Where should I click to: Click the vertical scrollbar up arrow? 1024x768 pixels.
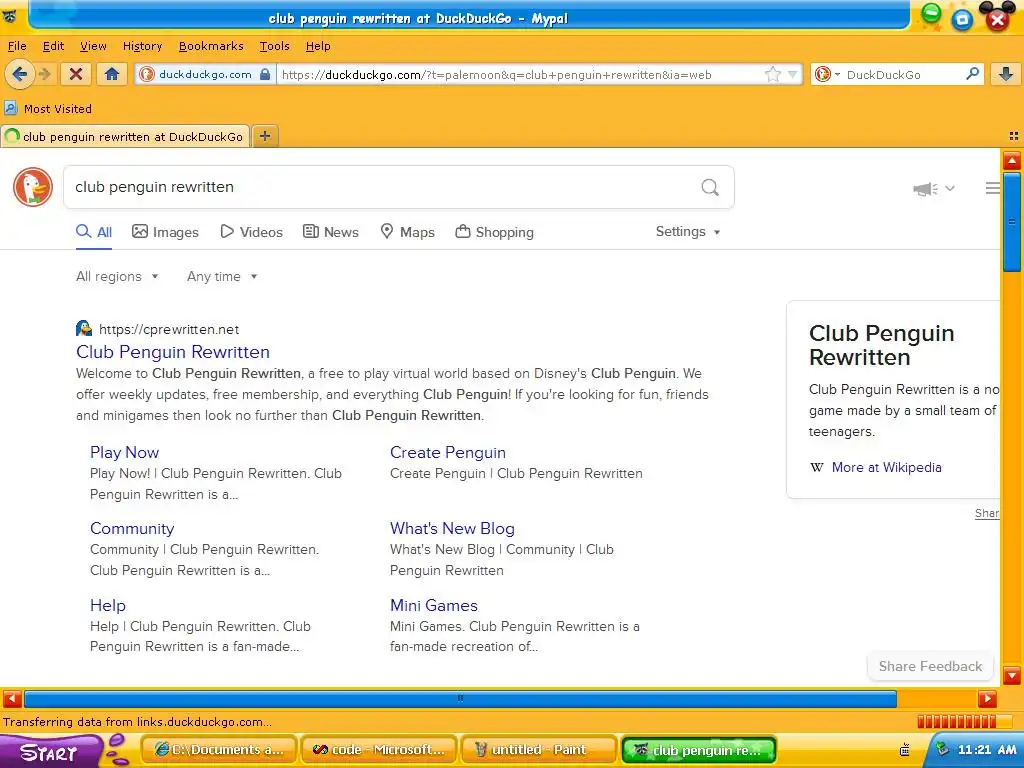click(x=1012, y=160)
